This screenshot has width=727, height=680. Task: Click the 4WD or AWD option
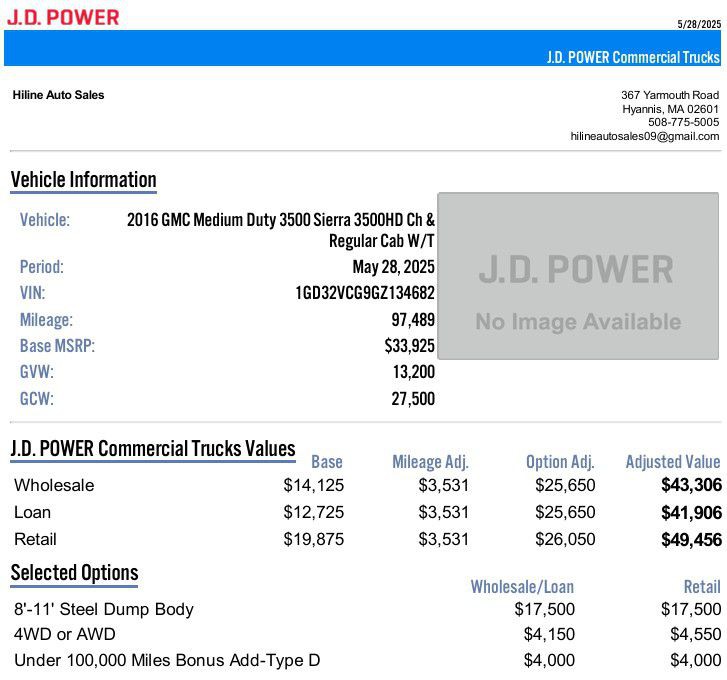(64, 635)
